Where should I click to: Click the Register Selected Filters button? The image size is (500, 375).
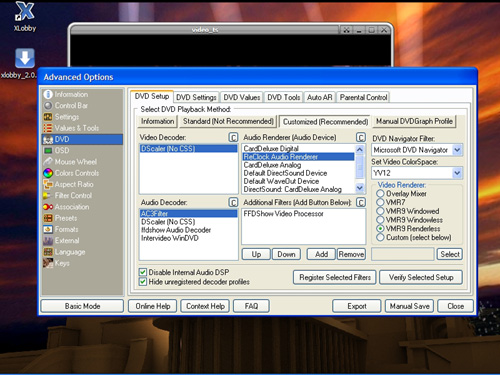click(x=335, y=277)
